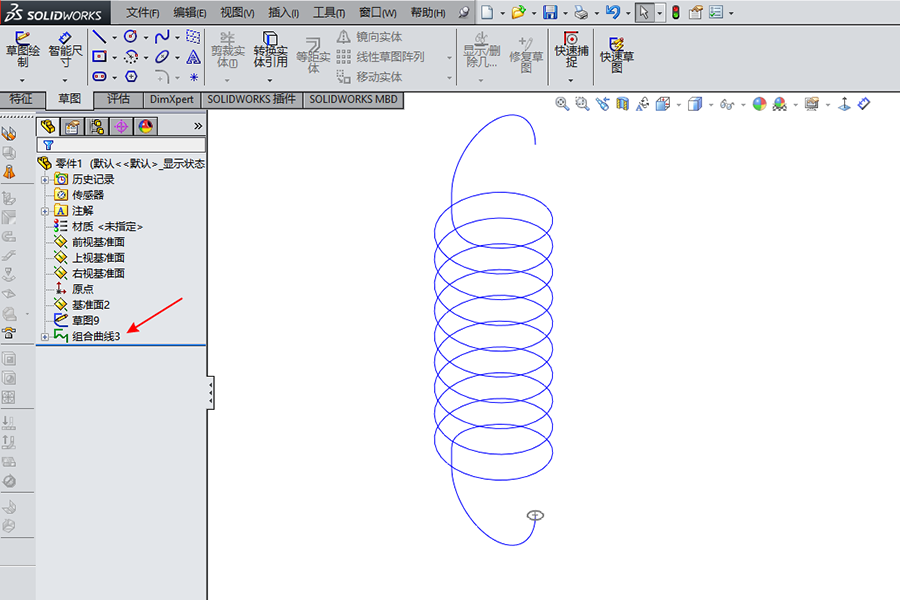The width and height of the screenshot is (900, 600).
Task: Open the 插入(I) menu
Action: click(x=284, y=12)
